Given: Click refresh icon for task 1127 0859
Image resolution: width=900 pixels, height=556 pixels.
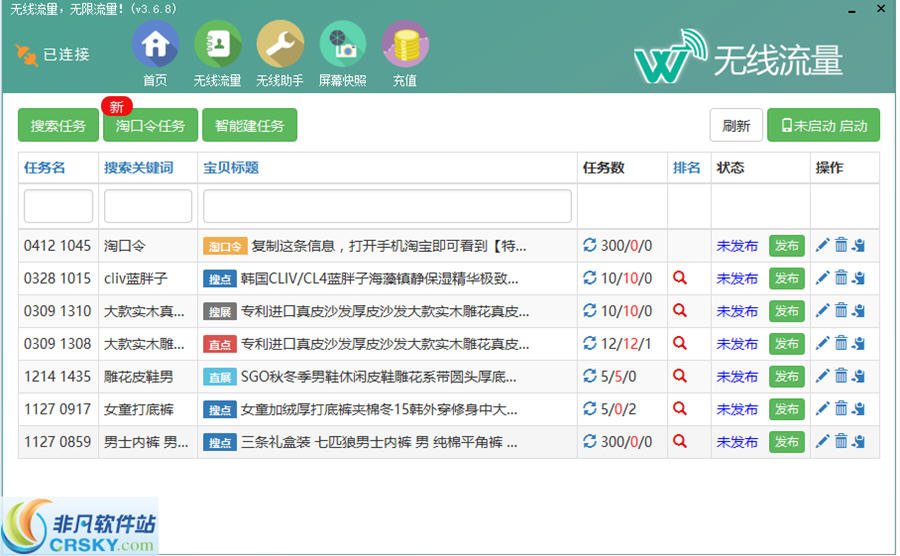Looking at the screenshot, I should coord(589,441).
